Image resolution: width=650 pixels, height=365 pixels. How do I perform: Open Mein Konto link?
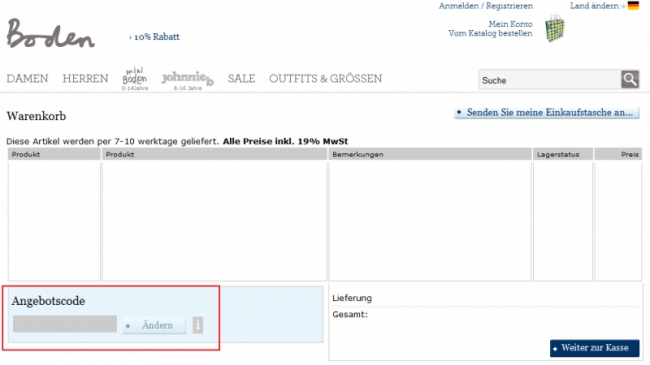(x=510, y=24)
